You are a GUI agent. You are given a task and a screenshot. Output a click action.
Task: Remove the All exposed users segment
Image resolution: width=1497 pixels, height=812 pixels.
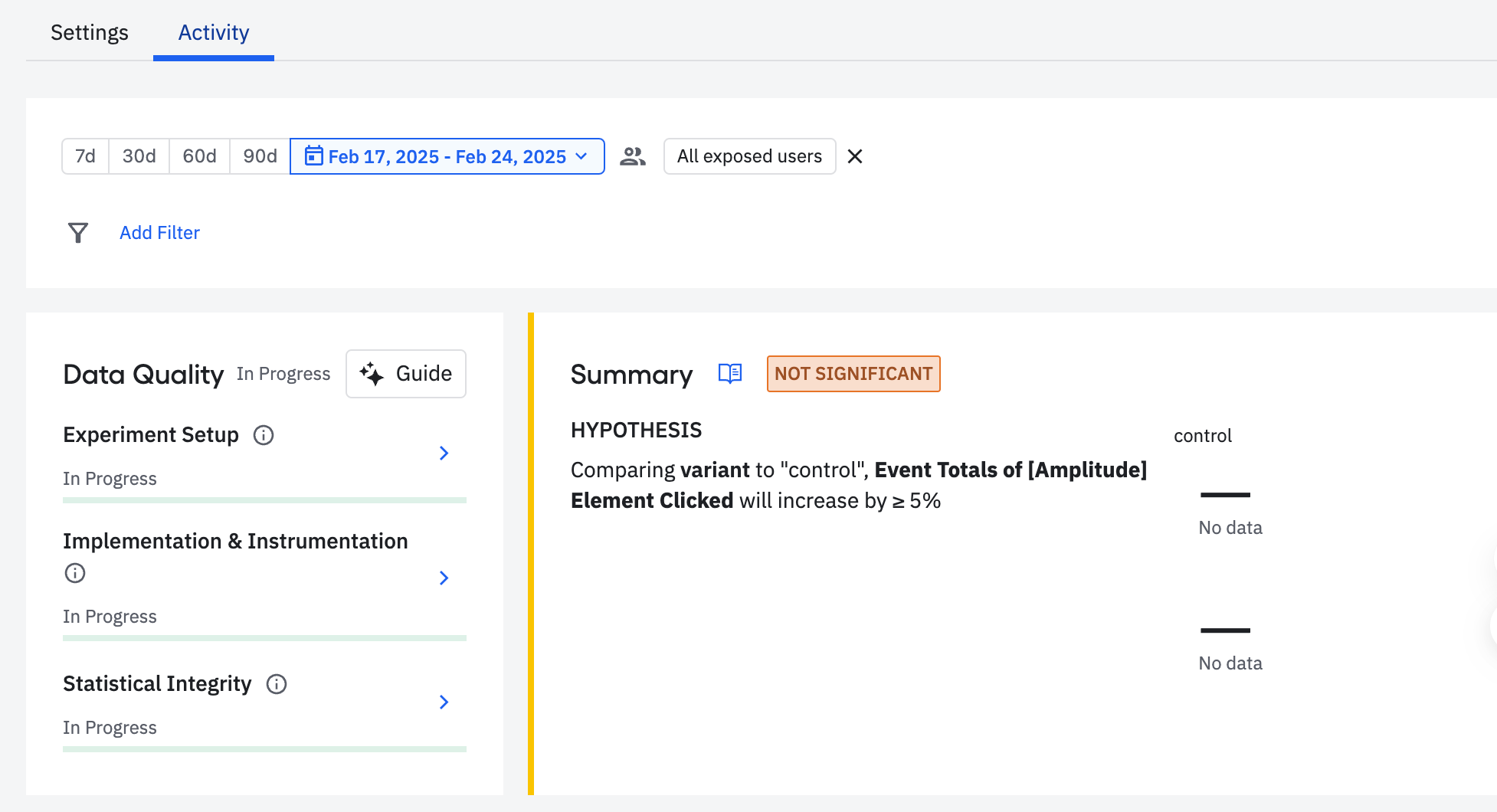click(x=855, y=156)
